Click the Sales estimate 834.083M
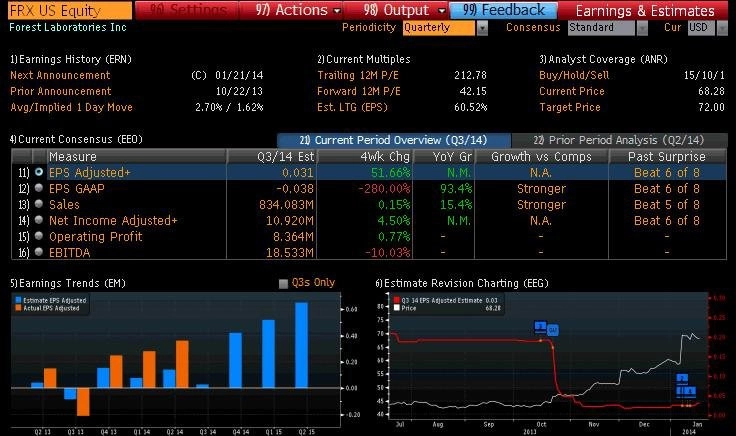 tap(286, 205)
